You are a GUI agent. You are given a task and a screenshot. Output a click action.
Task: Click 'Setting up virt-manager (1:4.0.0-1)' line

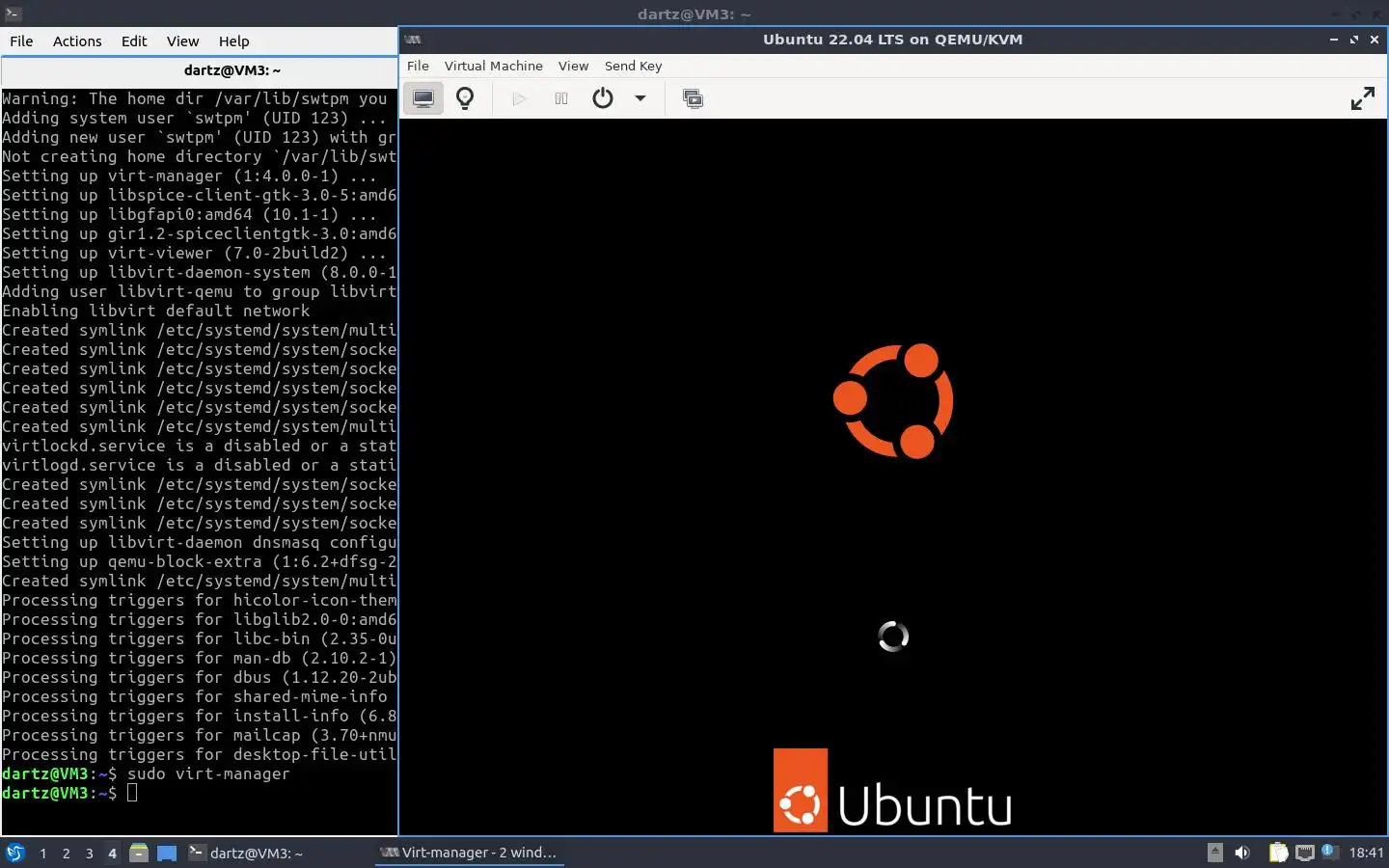[189, 176]
